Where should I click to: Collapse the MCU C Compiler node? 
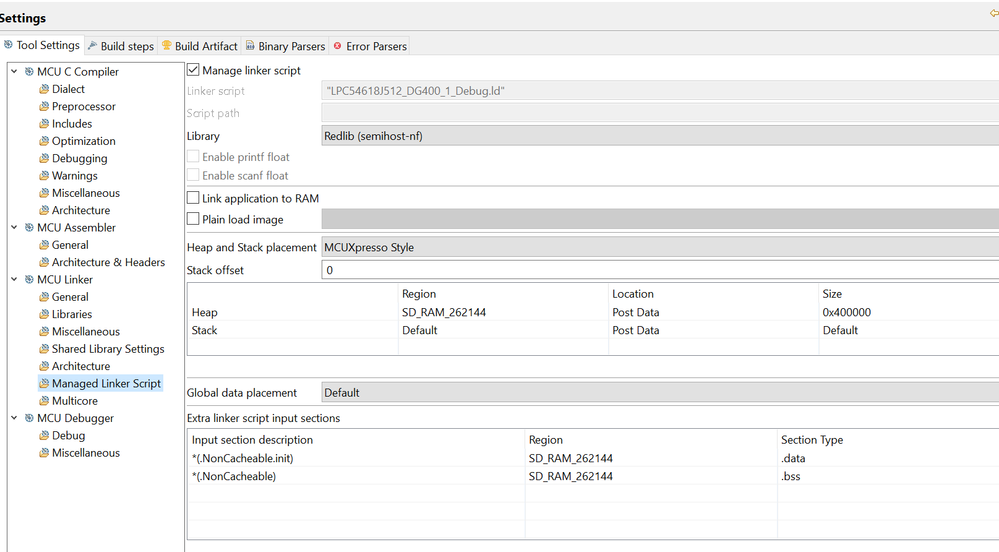pos(14,71)
